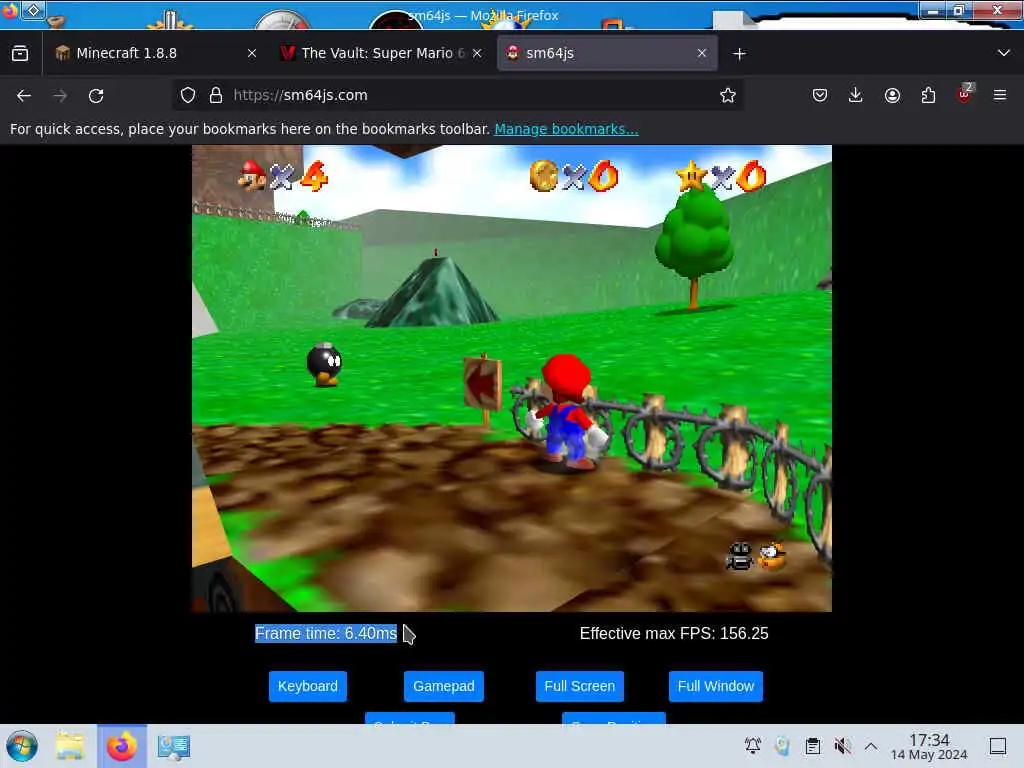
Task: Click the coin counter icon in game
Action: 543,176
